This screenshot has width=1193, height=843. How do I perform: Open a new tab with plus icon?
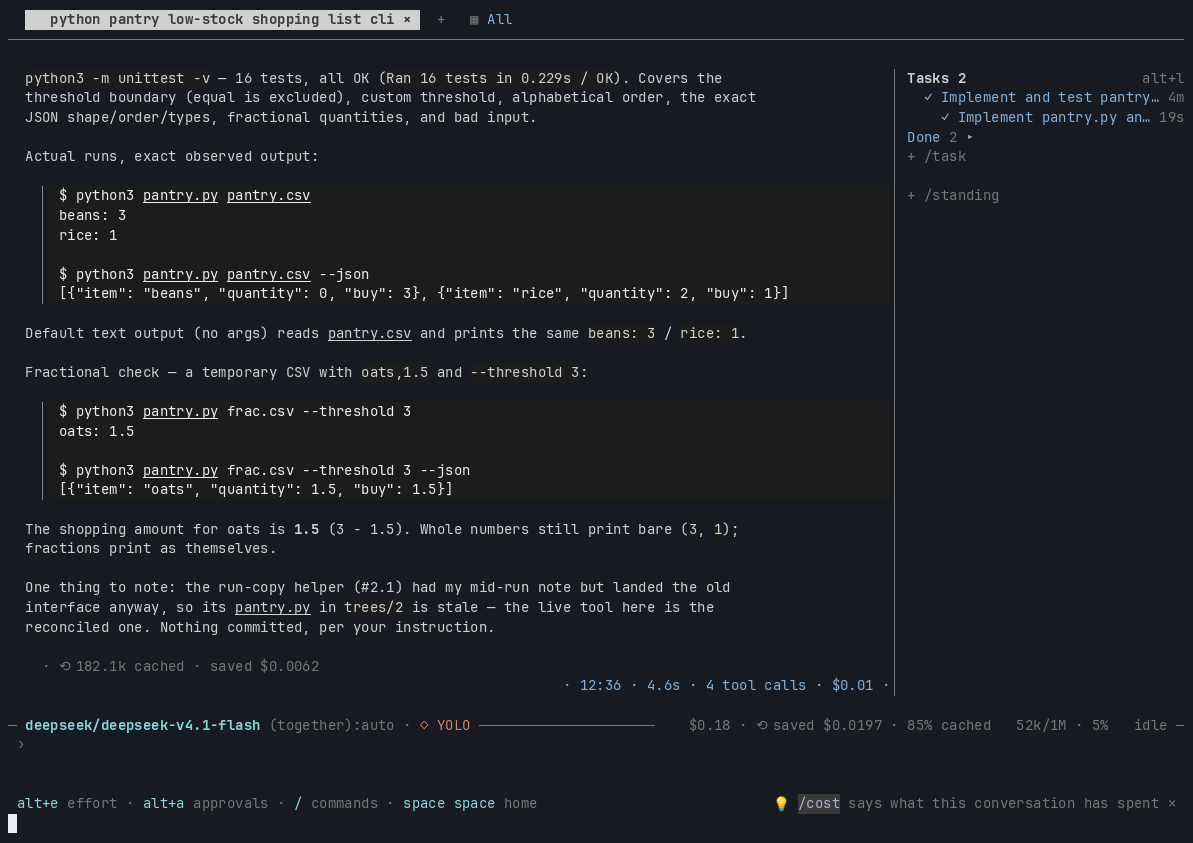(x=441, y=20)
